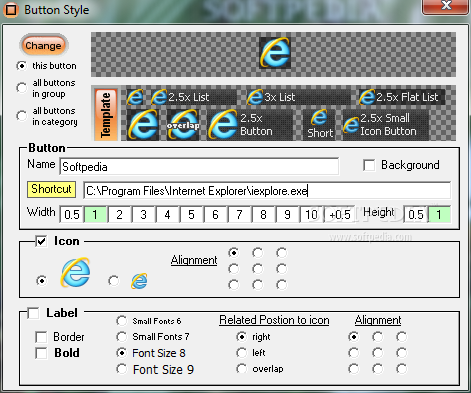
Task: Choose the Short template
Action: [x=319, y=125]
